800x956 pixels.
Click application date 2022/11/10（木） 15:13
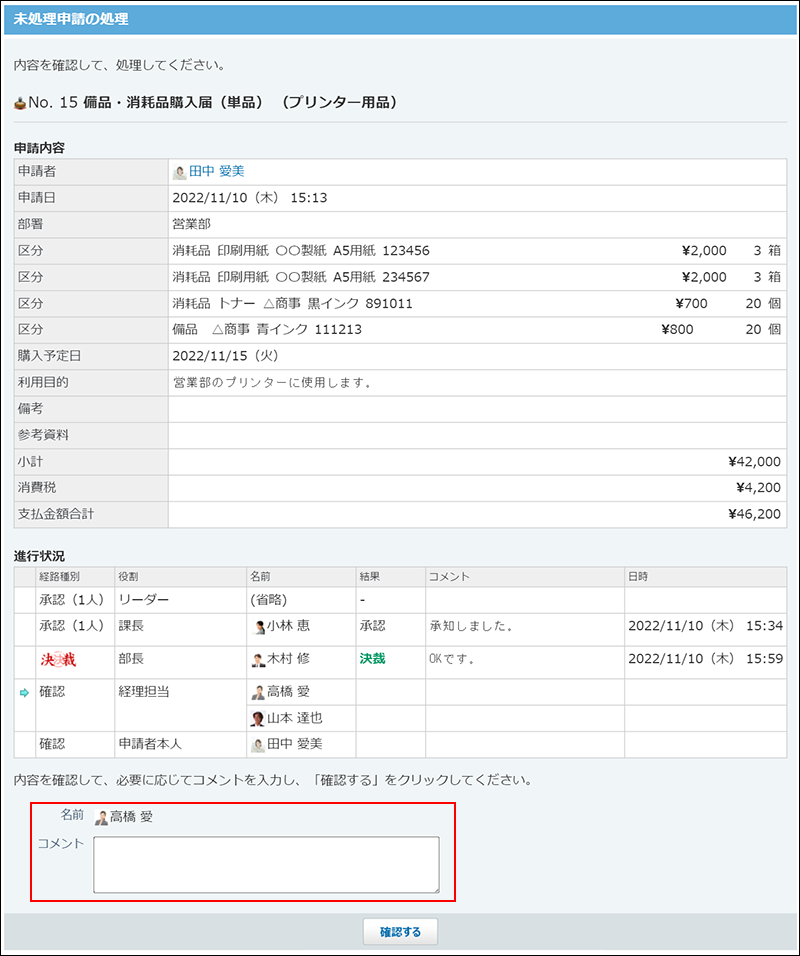coord(250,198)
